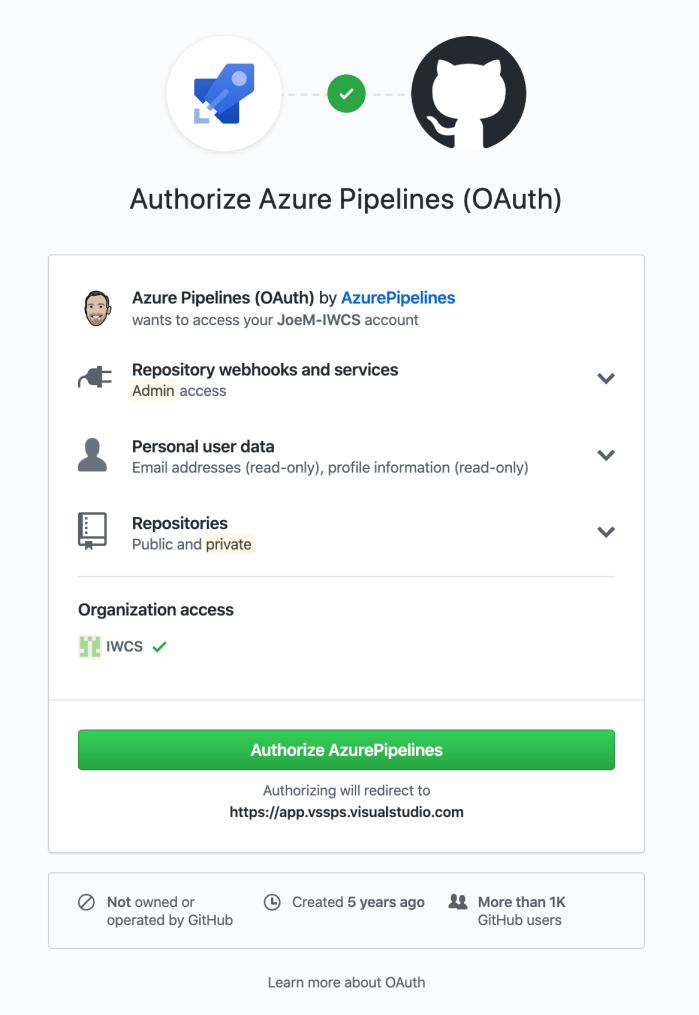The width and height of the screenshot is (699, 1015).
Task: Expand Repository webhooks and services details
Action: 605,379
